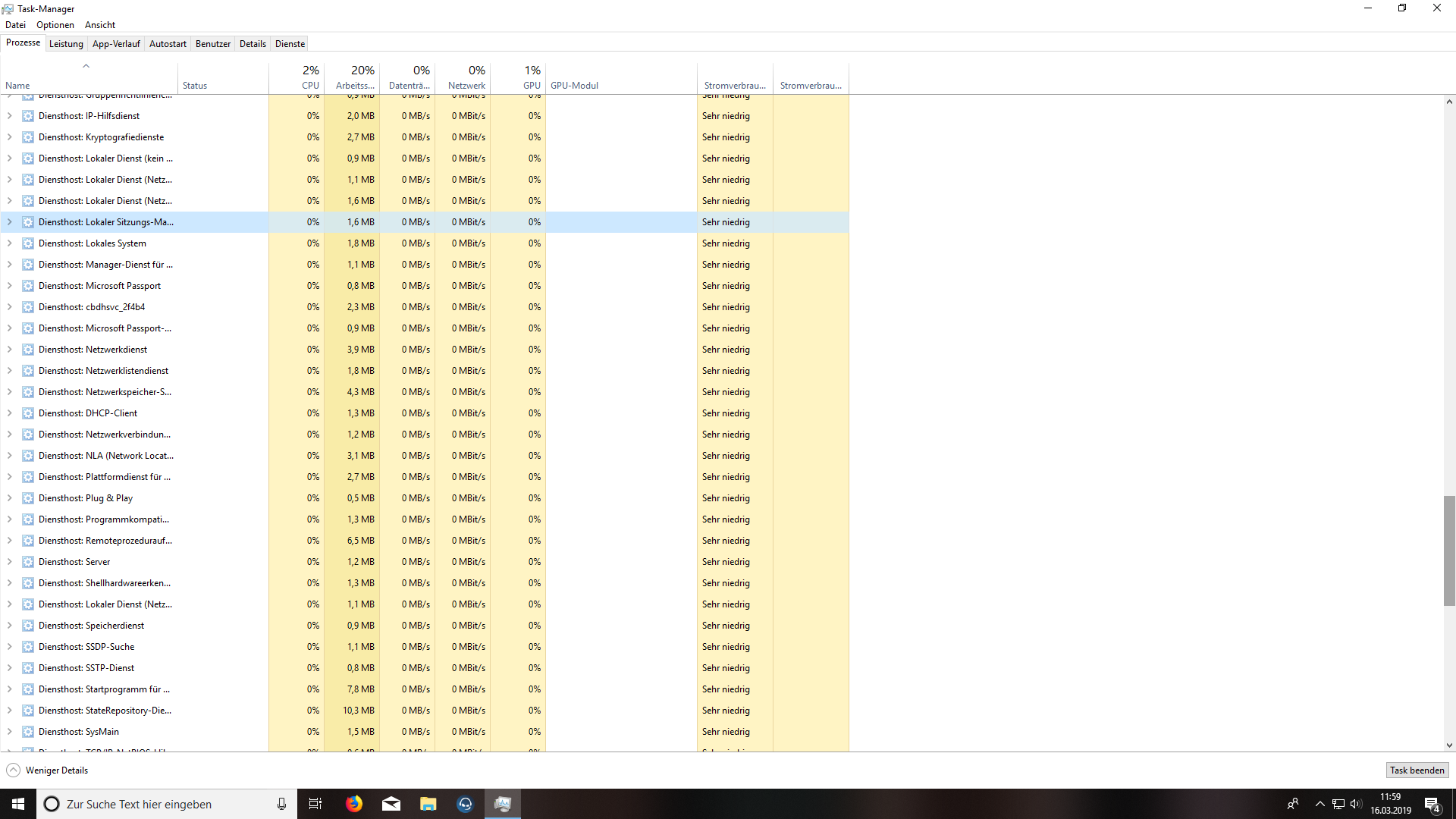The image size is (1456, 819).
Task: Expand Diensthost: DHCP-Client entry
Action: click(9, 413)
